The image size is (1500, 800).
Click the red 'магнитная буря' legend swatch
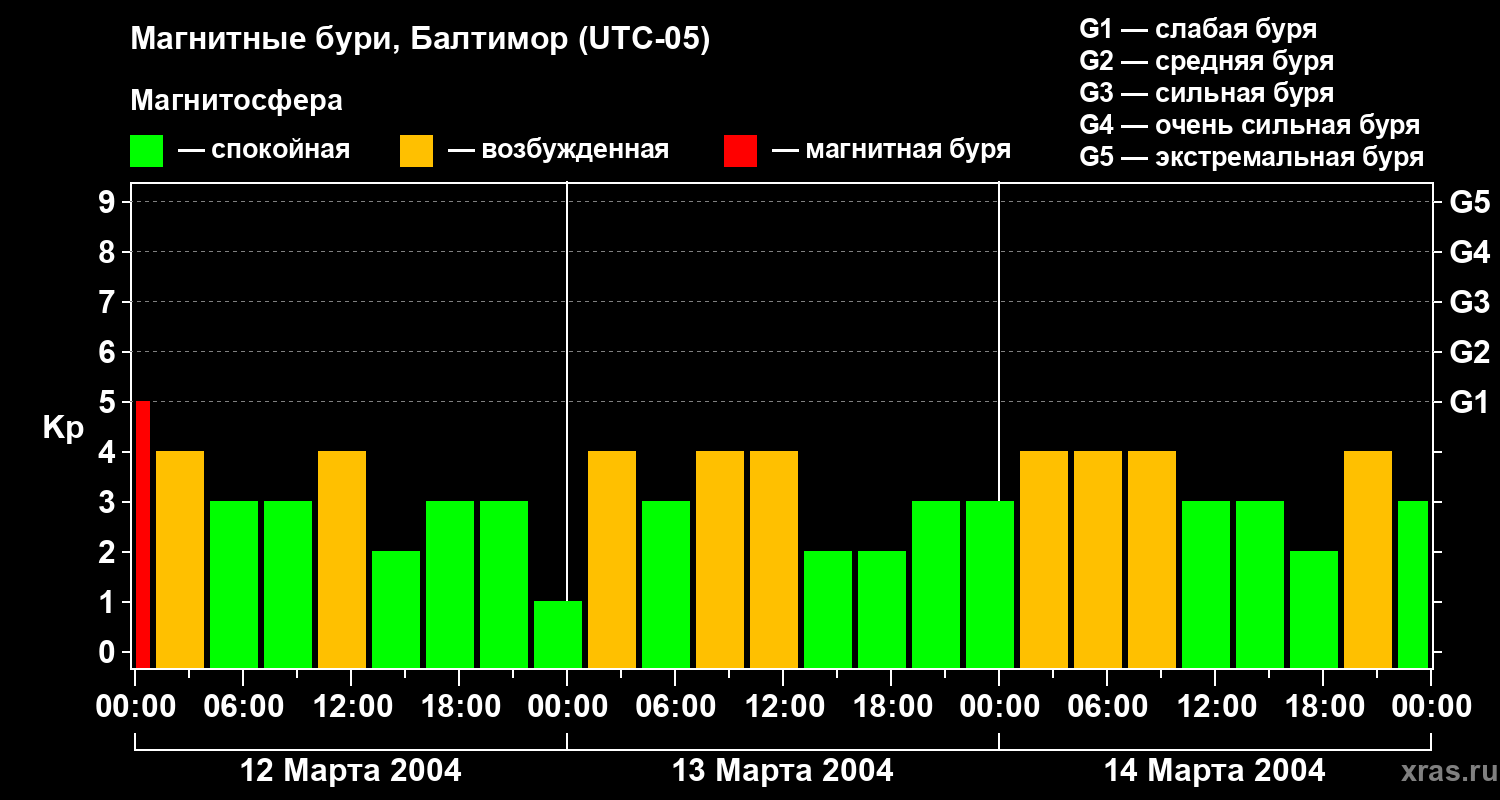740,151
